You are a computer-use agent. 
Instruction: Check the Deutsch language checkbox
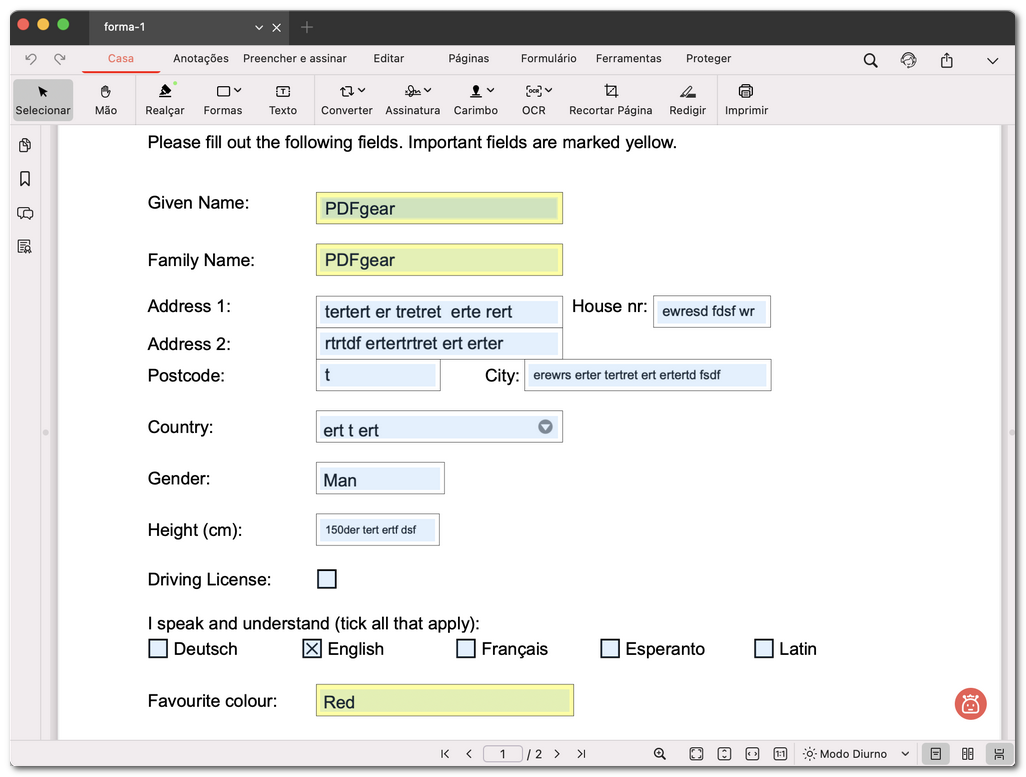pos(158,649)
